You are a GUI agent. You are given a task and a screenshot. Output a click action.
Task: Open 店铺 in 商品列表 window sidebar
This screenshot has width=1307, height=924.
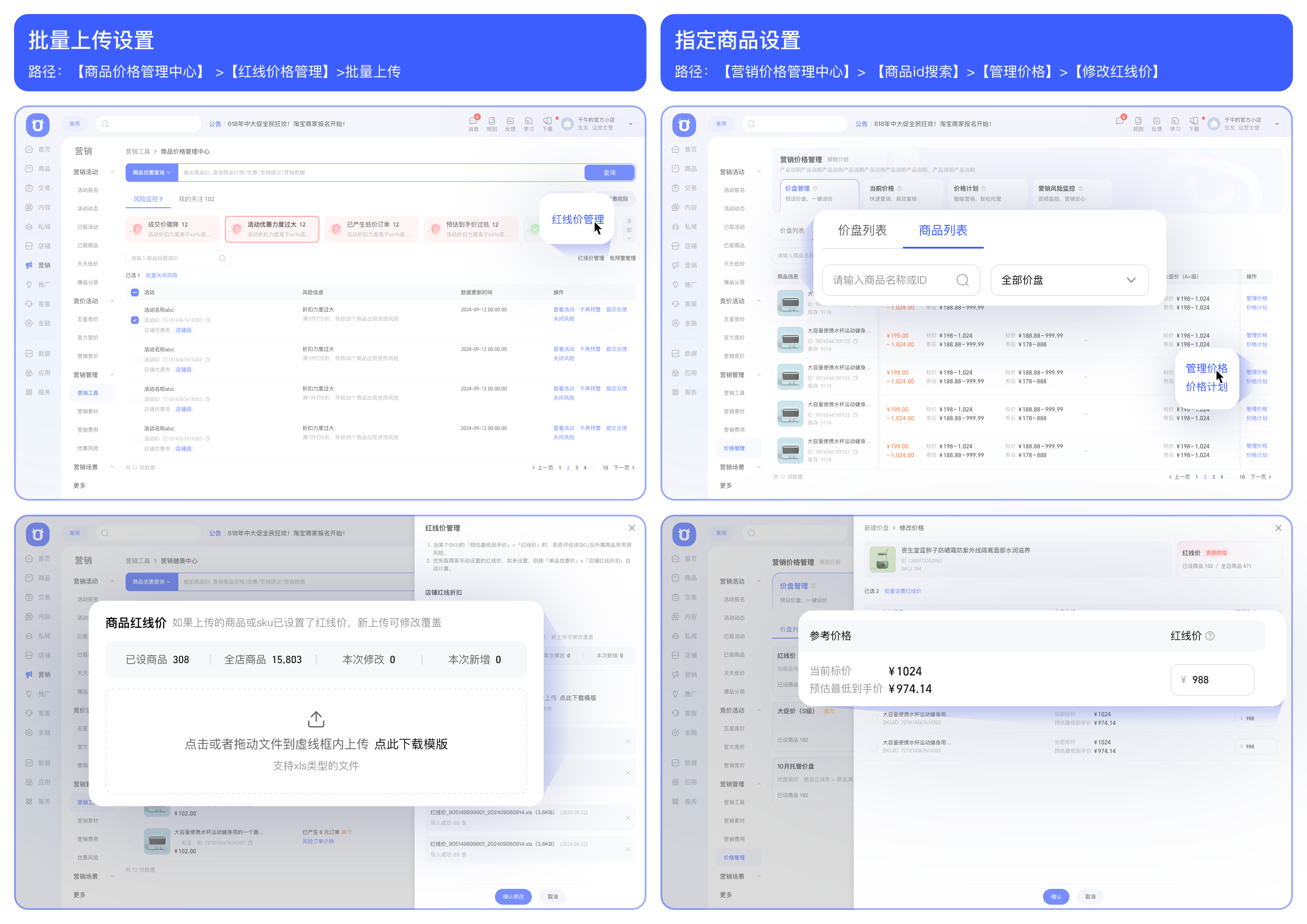click(684, 246)
